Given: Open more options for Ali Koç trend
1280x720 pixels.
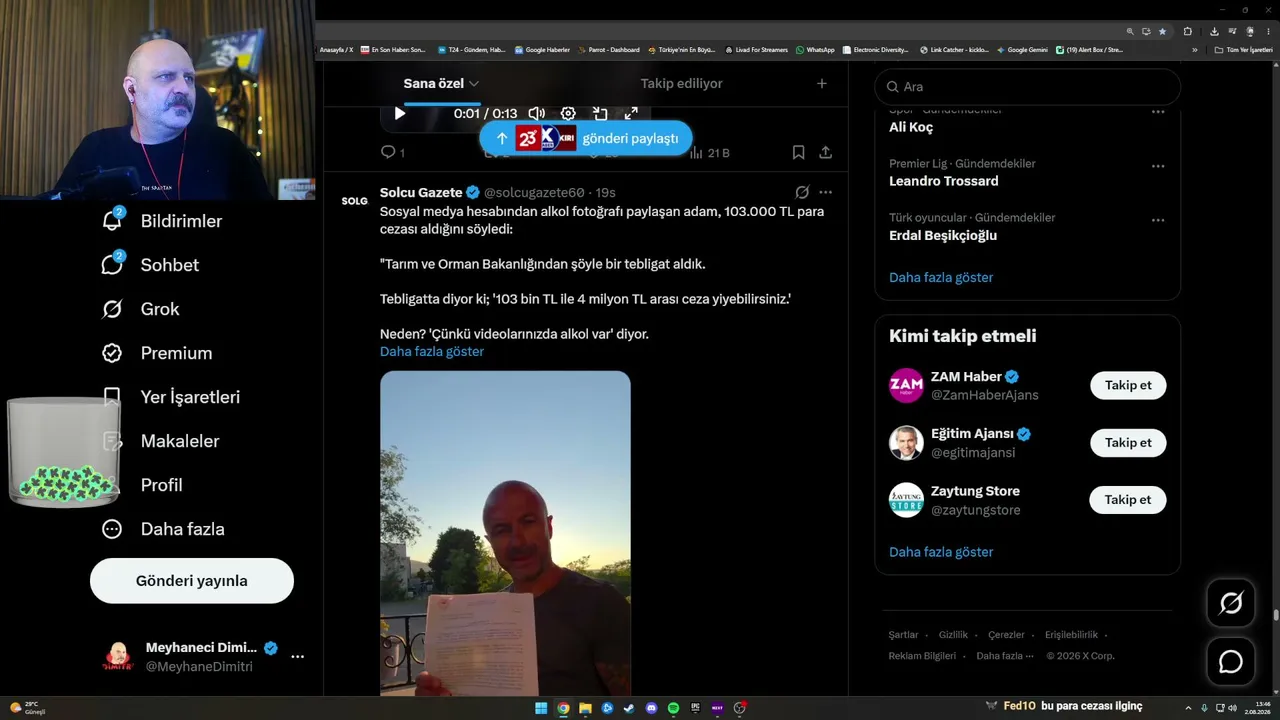Looking at the screenshot, I should point(1158,111).
